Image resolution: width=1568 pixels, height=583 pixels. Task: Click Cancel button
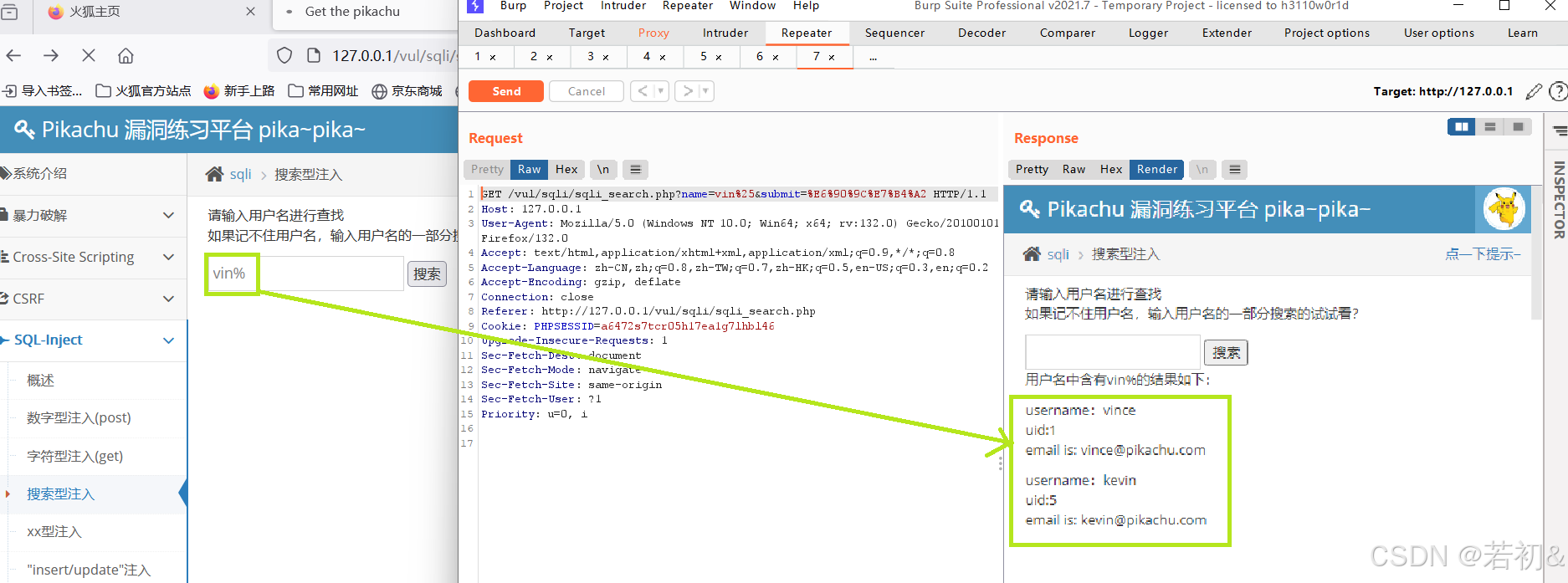[x=587, y=91]
